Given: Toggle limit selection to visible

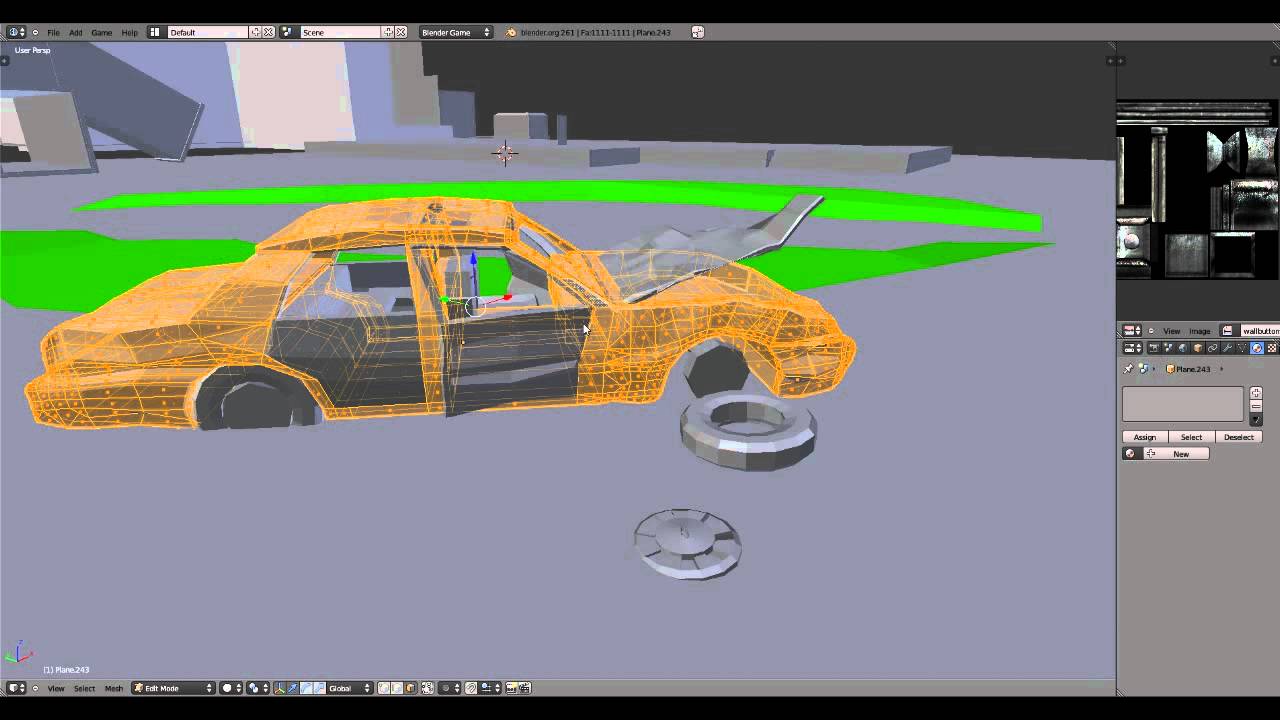Looking at the screenshot, I should pyautogui.click(x=427, y=688).
